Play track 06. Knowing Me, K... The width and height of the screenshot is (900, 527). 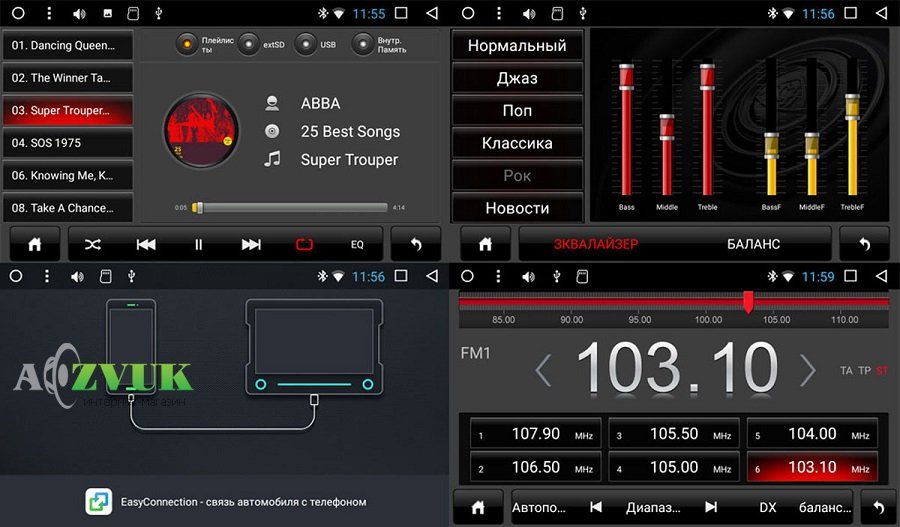[x=68, y=176]
